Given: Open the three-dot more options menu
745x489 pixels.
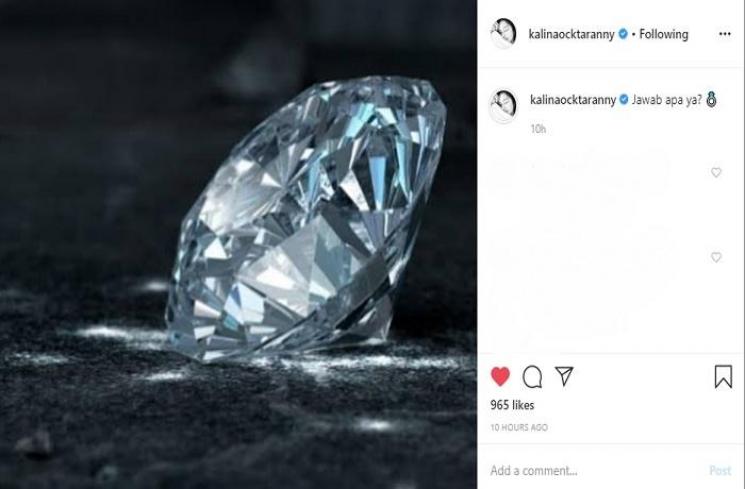Looking at the screenshot, I should 725,34.
